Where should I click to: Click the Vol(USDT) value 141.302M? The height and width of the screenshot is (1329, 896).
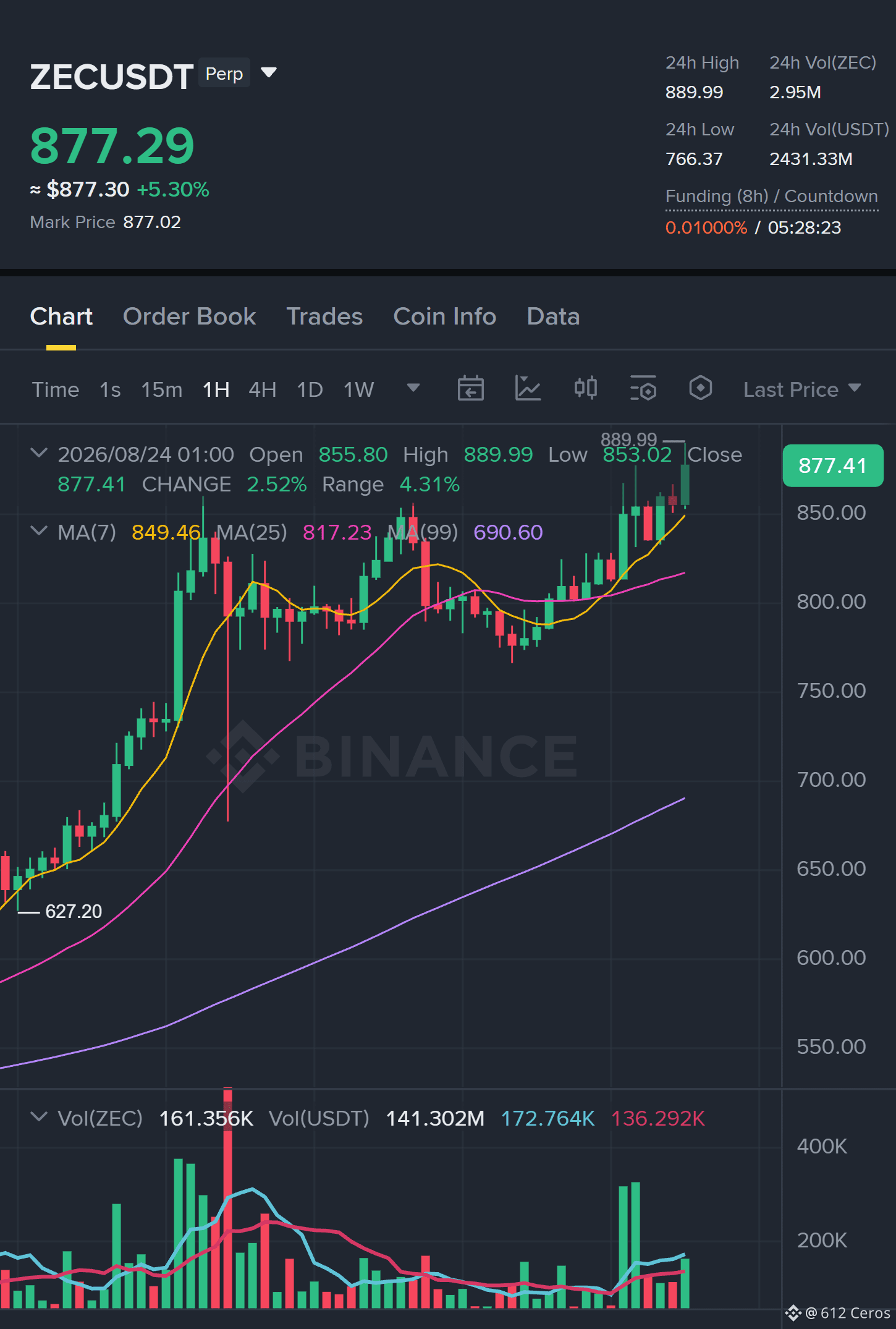pyautogui.click(x=435, y=1118)
